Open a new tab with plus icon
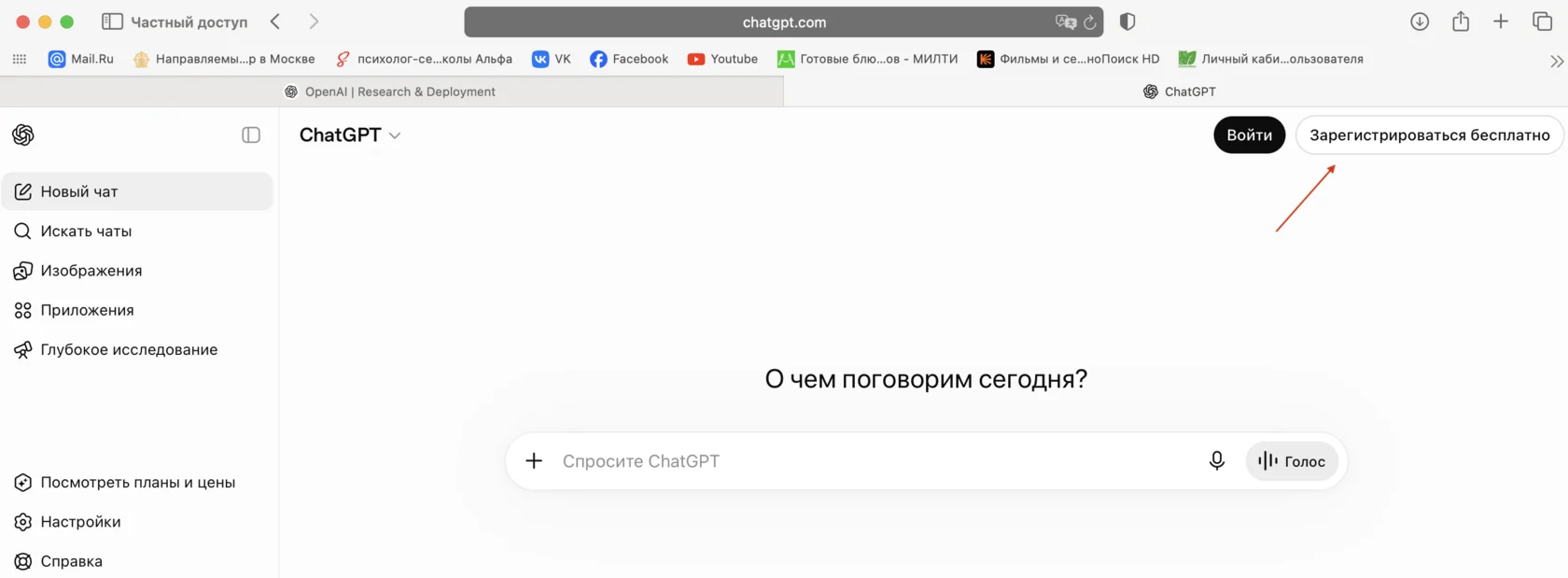1568x578 pixels. coord(1501,21)
